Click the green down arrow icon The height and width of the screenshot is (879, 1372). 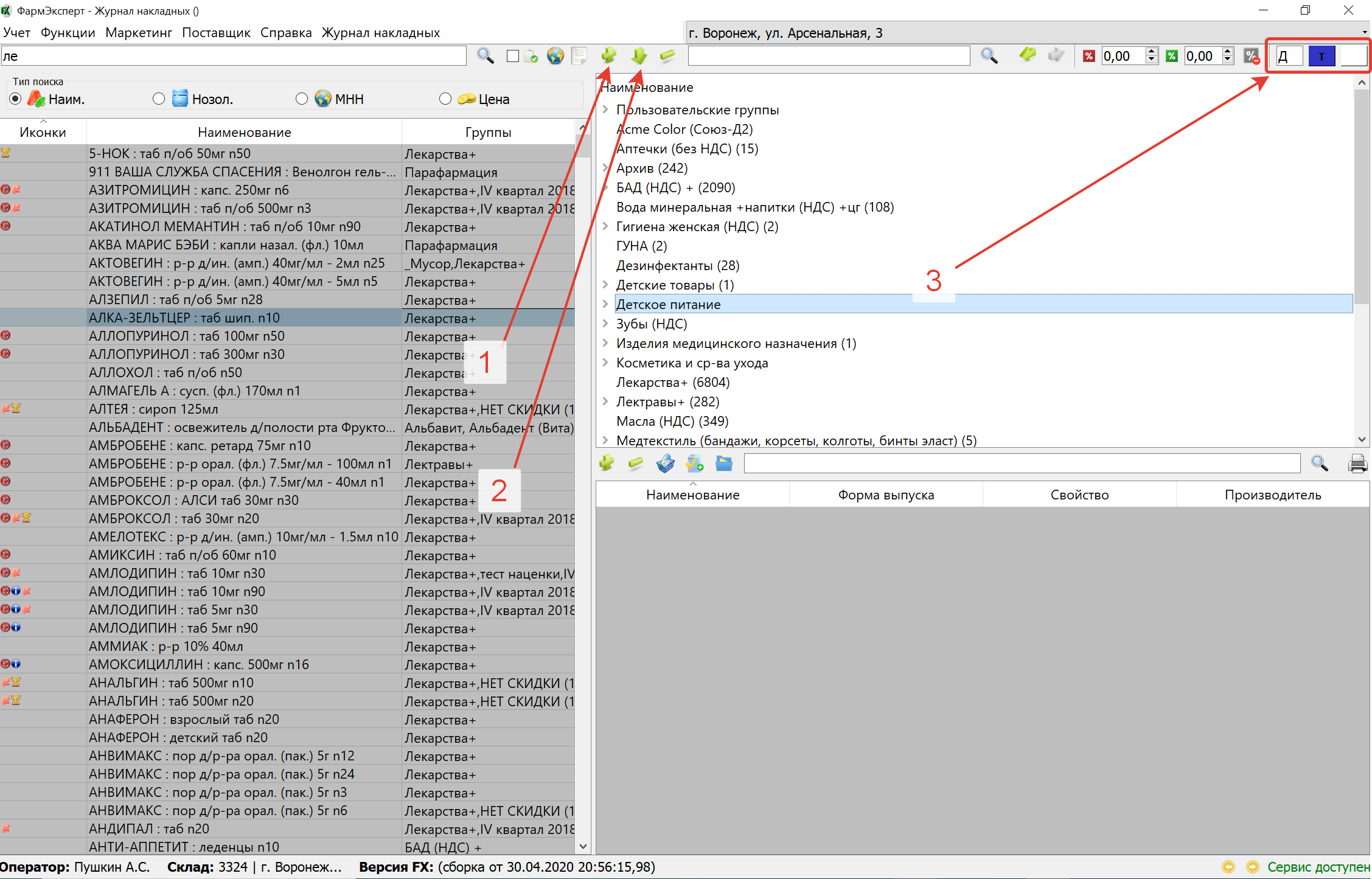[x=639, y=56]
